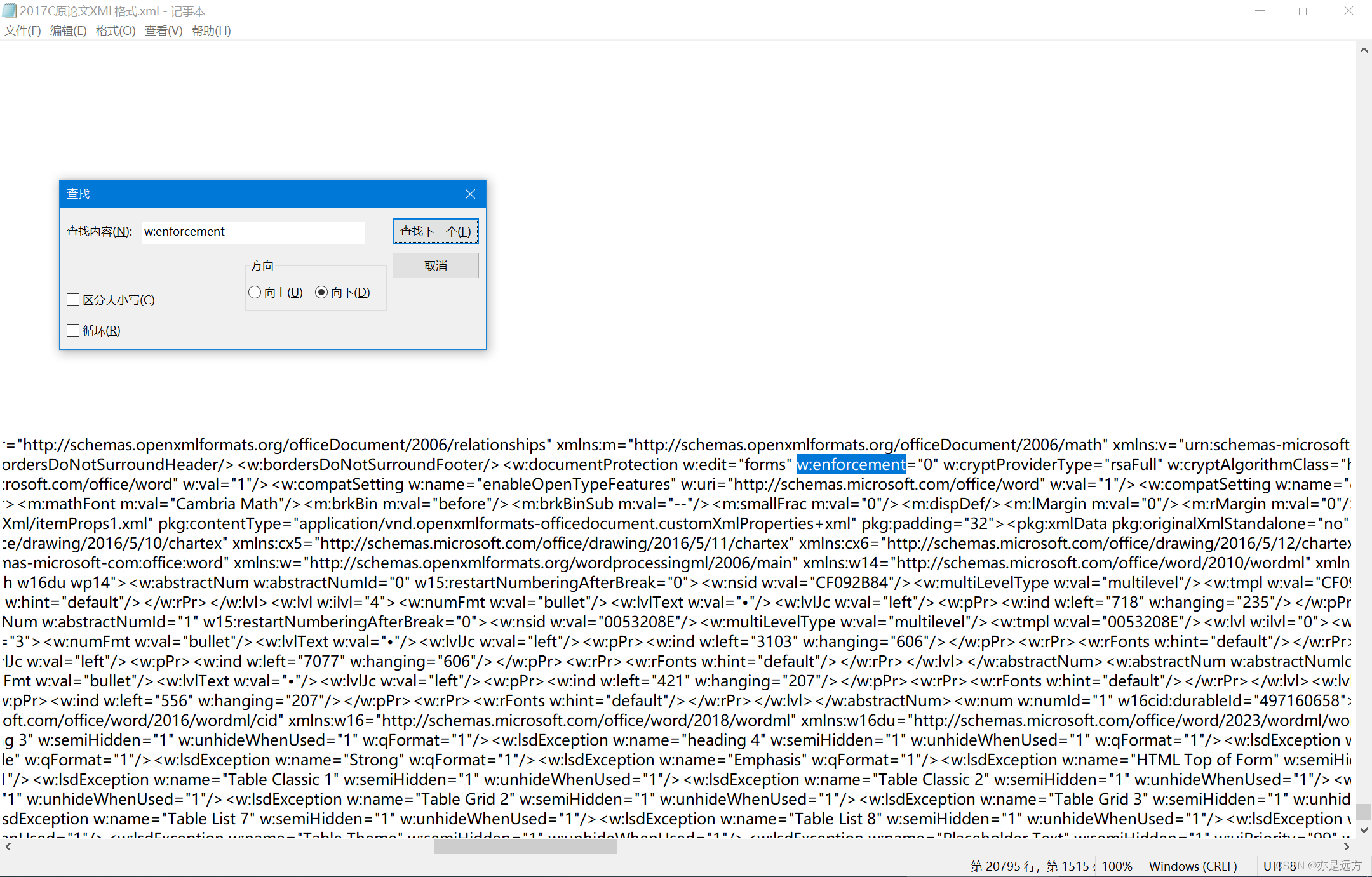Screen dimensions: 1372x877
Task: Click the 100% zoom status bar entry
Action: (x=1117, y=866)
